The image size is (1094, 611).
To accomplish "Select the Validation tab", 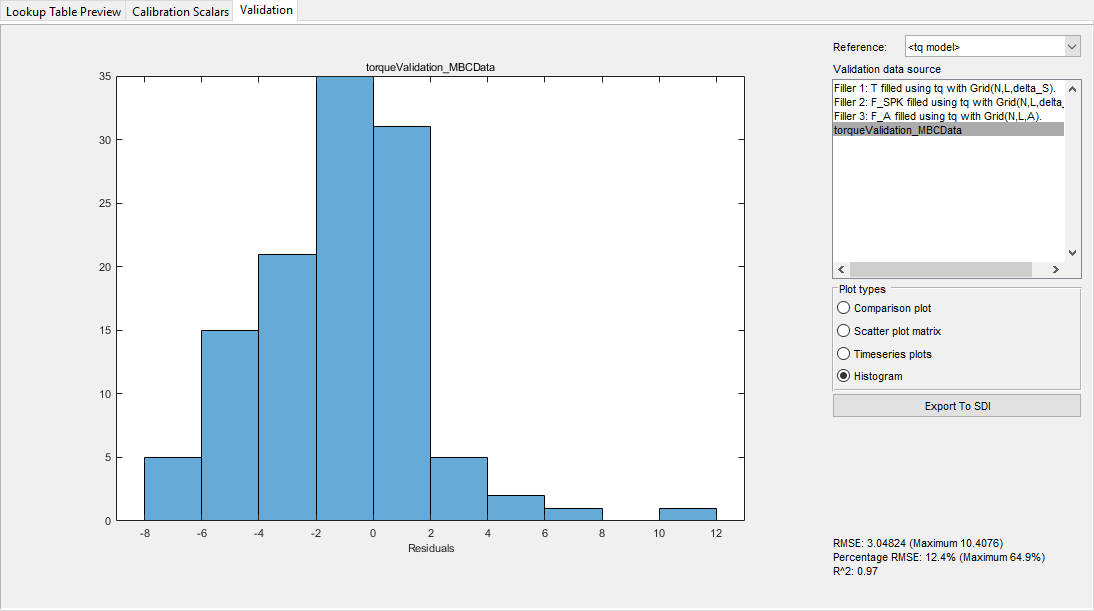I will pos(264,12).
